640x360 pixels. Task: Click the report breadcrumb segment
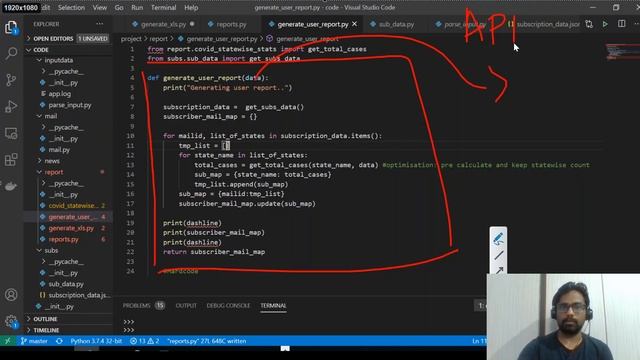pos(158,39)
